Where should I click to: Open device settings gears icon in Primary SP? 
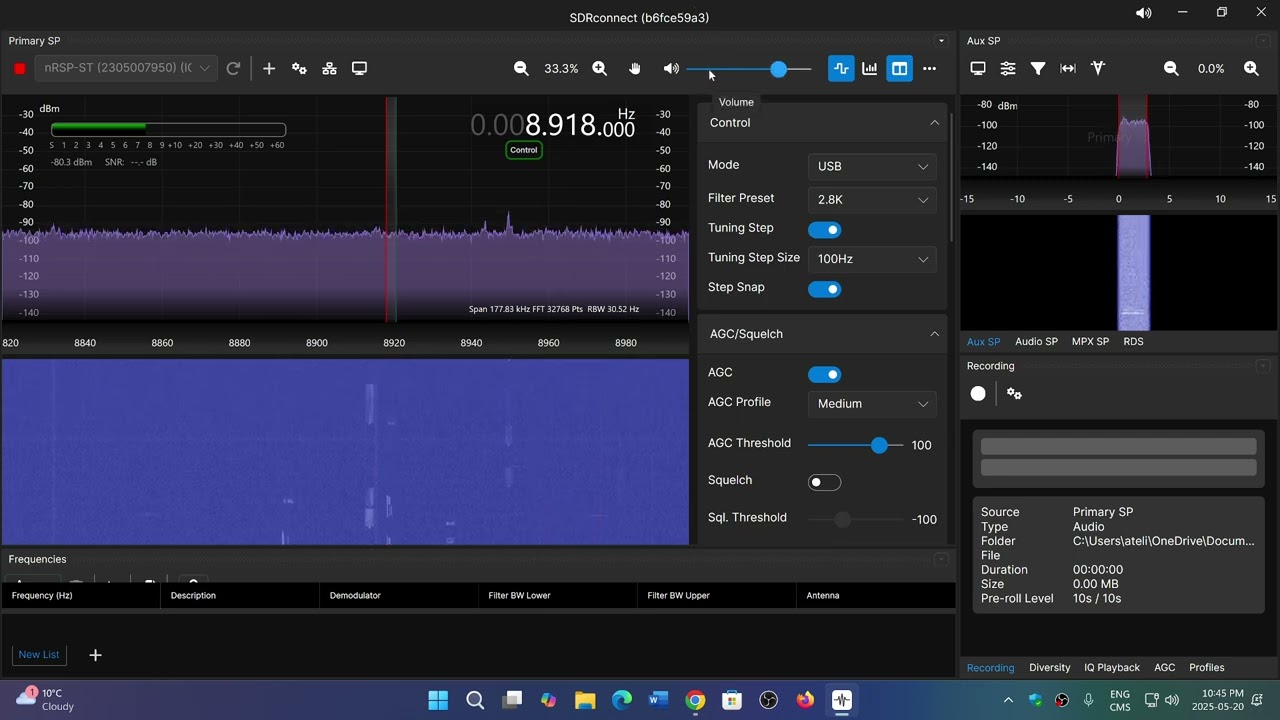(299, 68)
